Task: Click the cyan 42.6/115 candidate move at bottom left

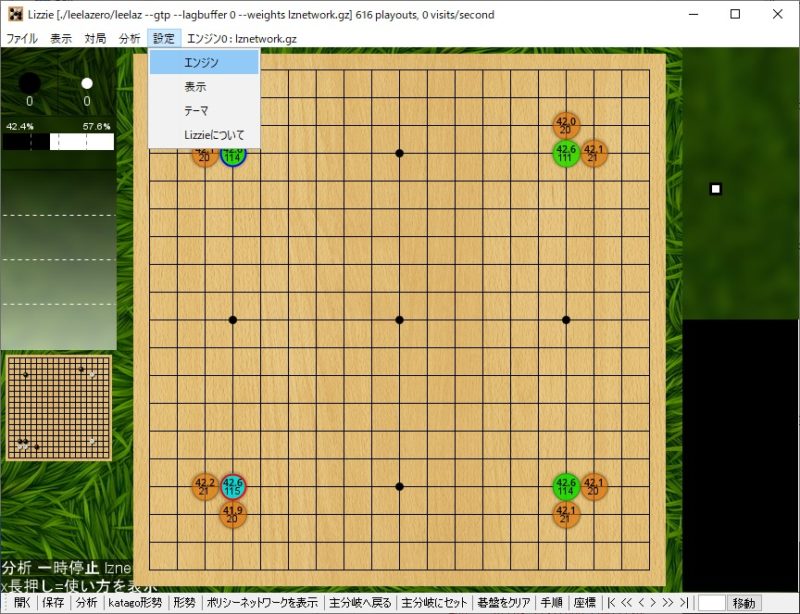Action: [x=233, y=487]
